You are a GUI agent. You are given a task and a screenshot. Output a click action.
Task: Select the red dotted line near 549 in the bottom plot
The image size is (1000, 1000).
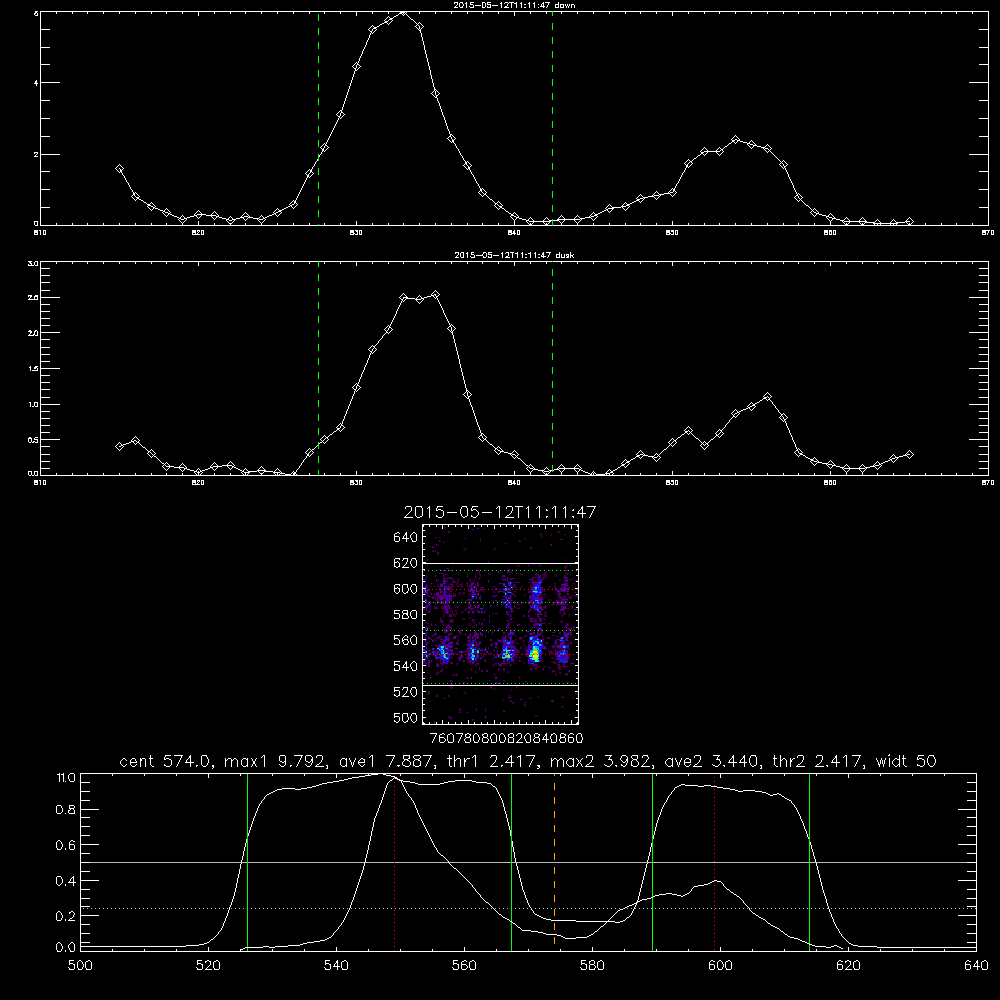[x=395, y=861]
